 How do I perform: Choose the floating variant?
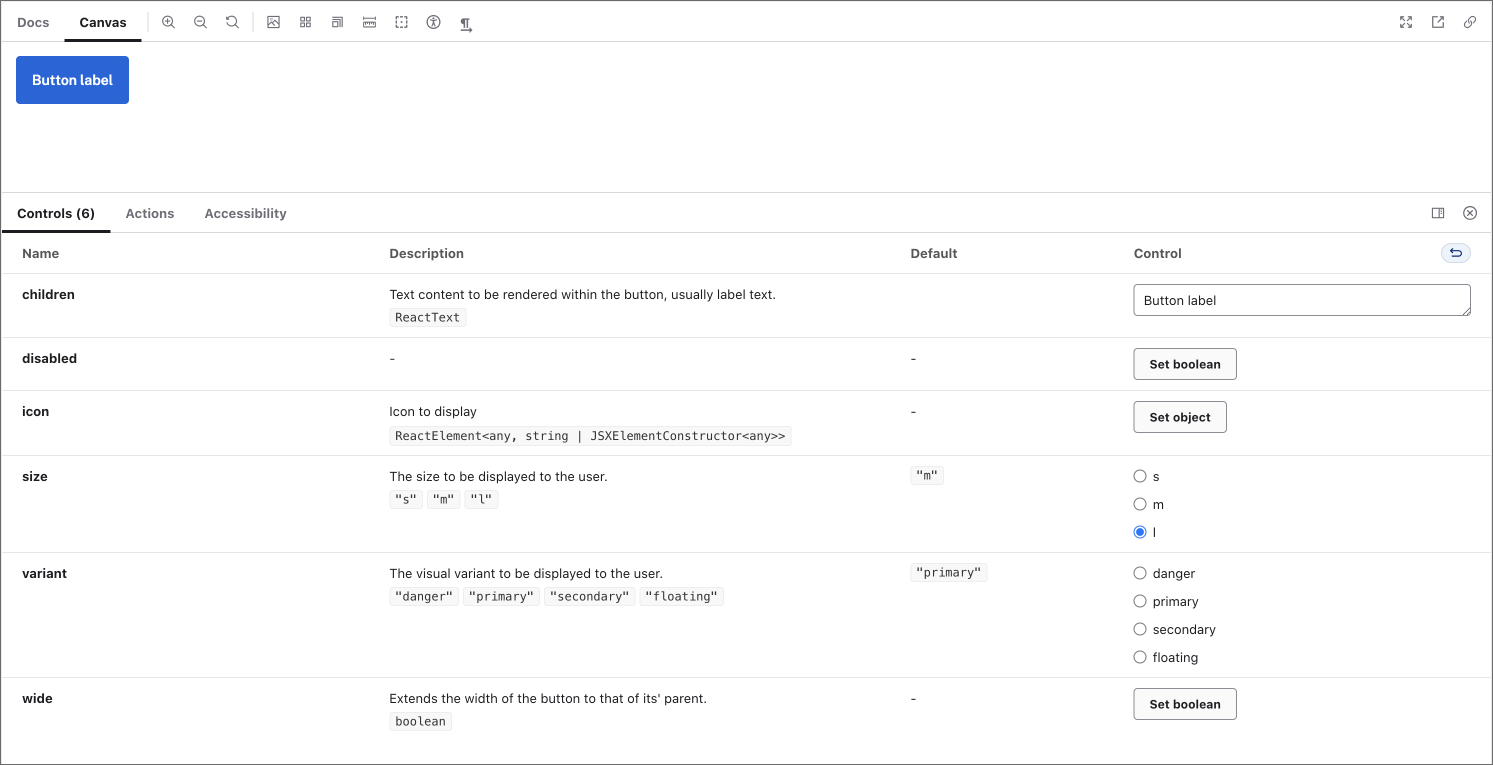pyautogui.click(x=1140, y=657)
